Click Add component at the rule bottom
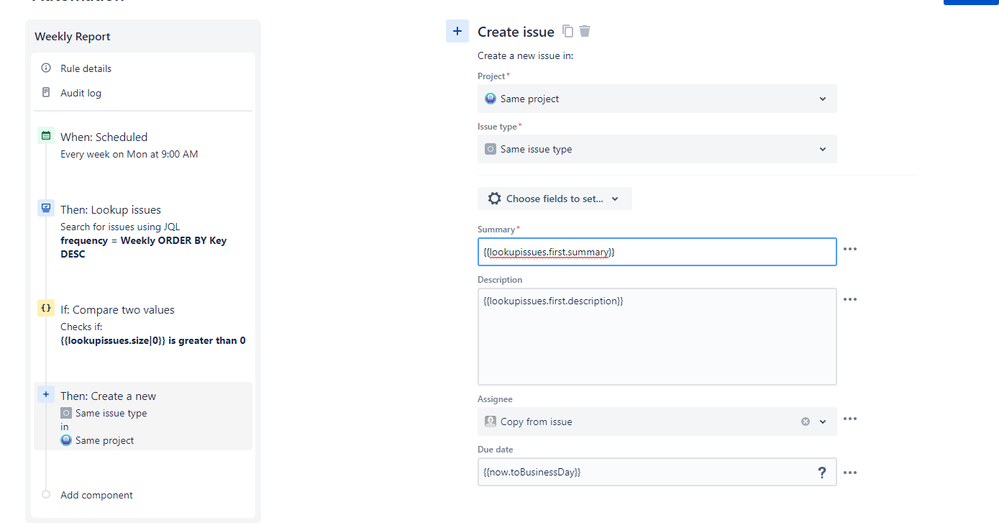999x523 pixels. (96, 495)
